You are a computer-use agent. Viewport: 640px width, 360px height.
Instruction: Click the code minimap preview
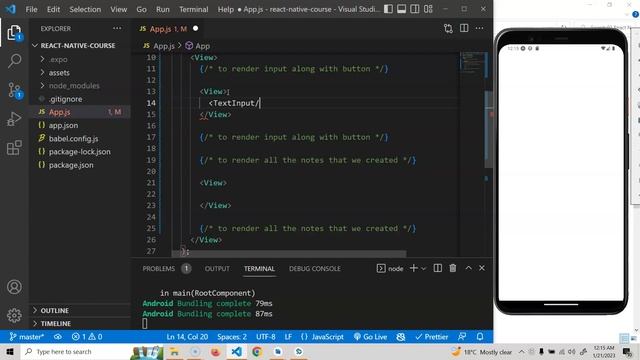click(473, 64)
